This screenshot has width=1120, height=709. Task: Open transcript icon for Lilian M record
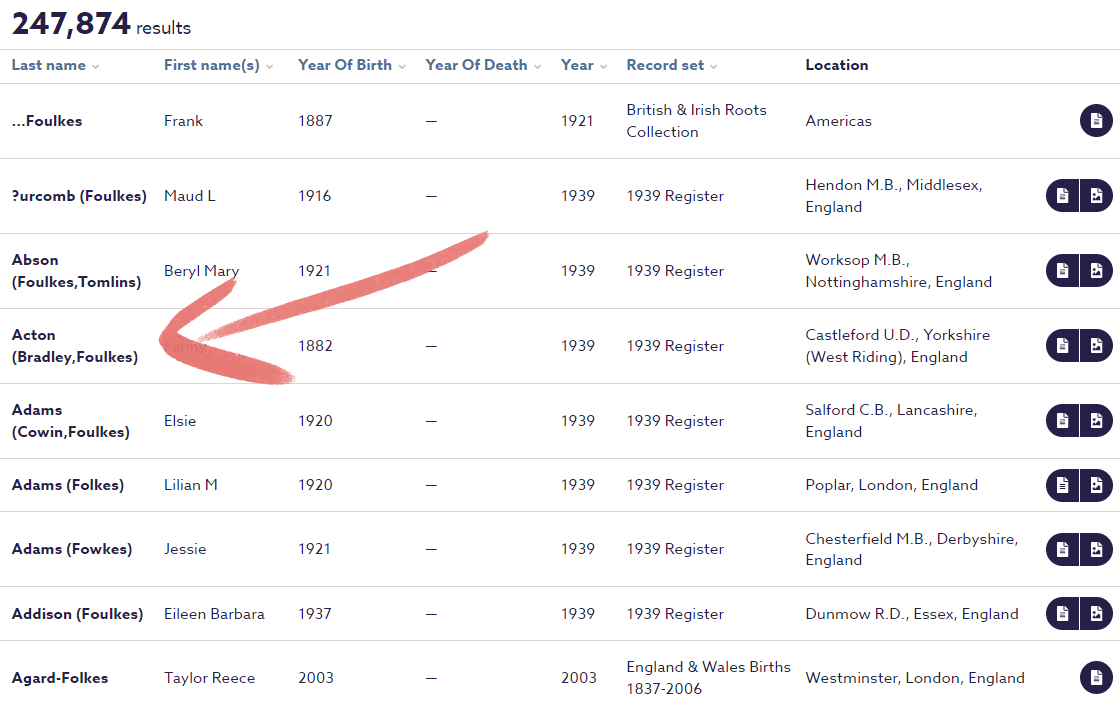pos(1062,485)
